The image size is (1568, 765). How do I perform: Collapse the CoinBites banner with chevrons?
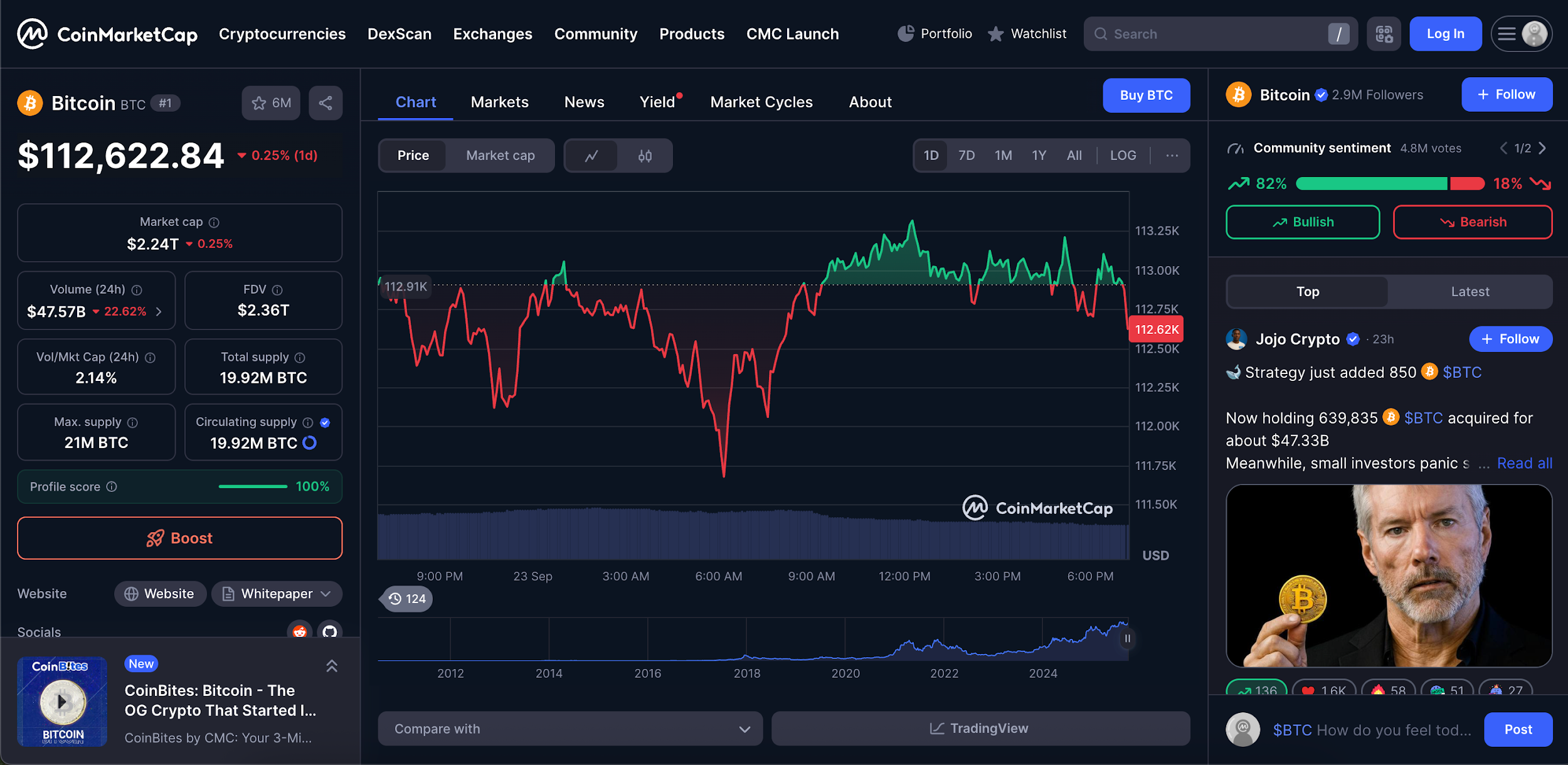tap(332, 666)
